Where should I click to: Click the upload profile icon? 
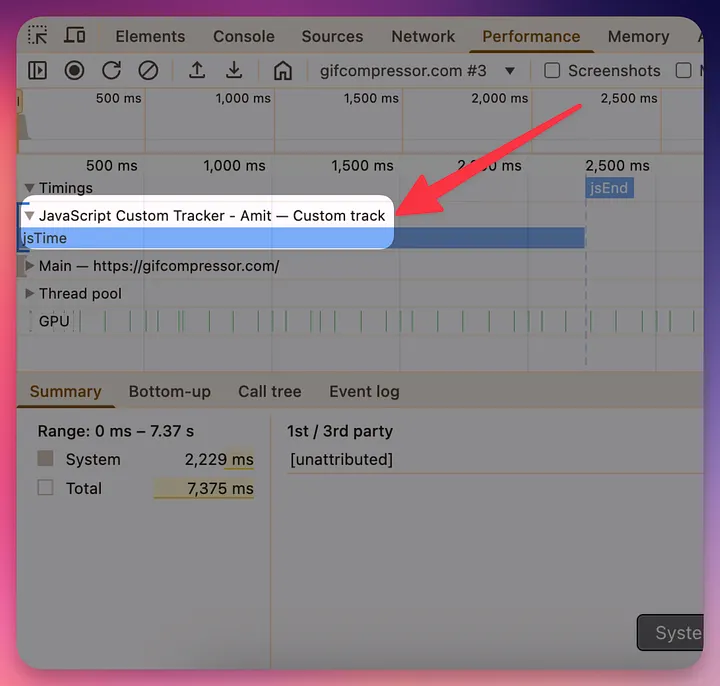tap(197, 71)
